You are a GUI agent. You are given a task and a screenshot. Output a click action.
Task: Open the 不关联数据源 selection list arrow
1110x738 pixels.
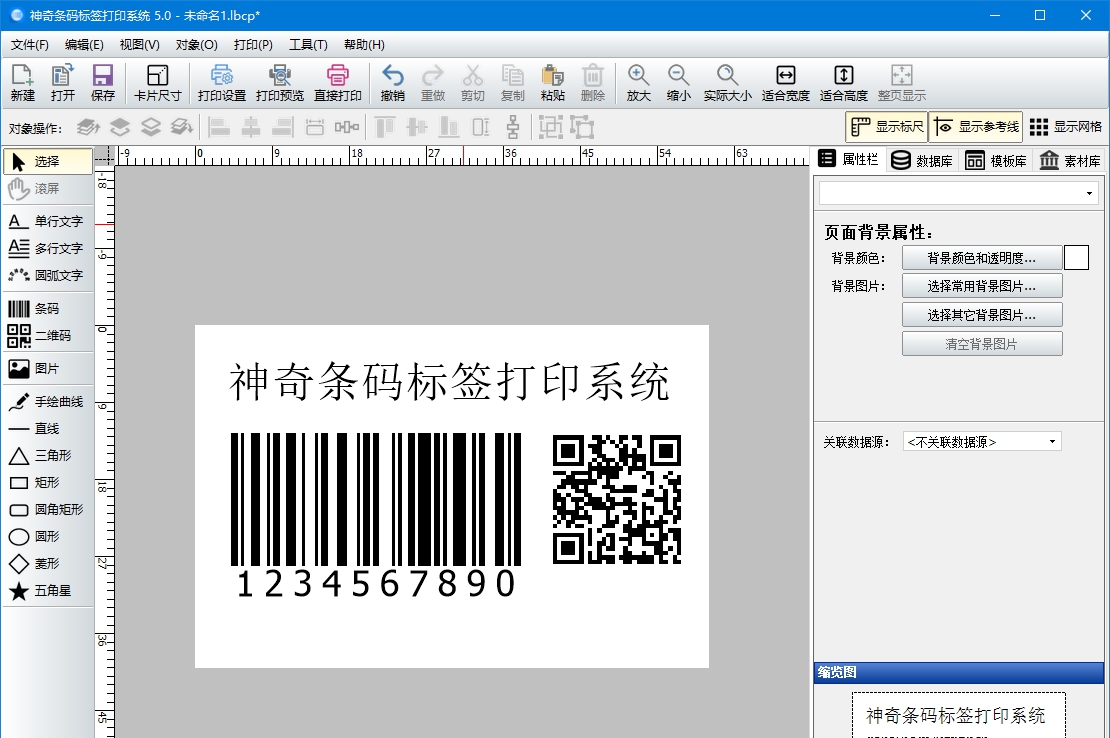(1053, 441)
